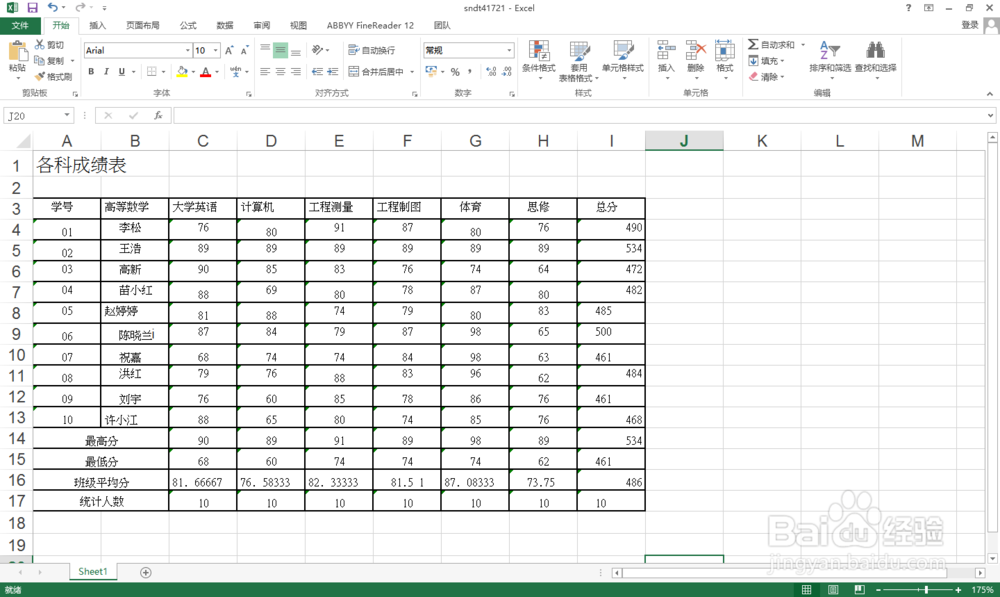
Task: Open the fill color dropdown arrow
Action: (x=193, y=71)
